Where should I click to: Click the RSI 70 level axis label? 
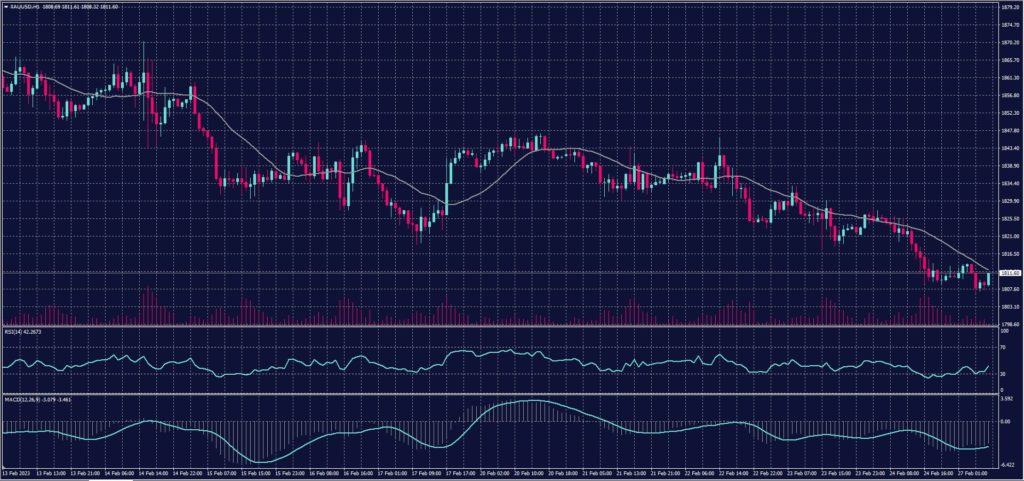[x=1004, y=346]
